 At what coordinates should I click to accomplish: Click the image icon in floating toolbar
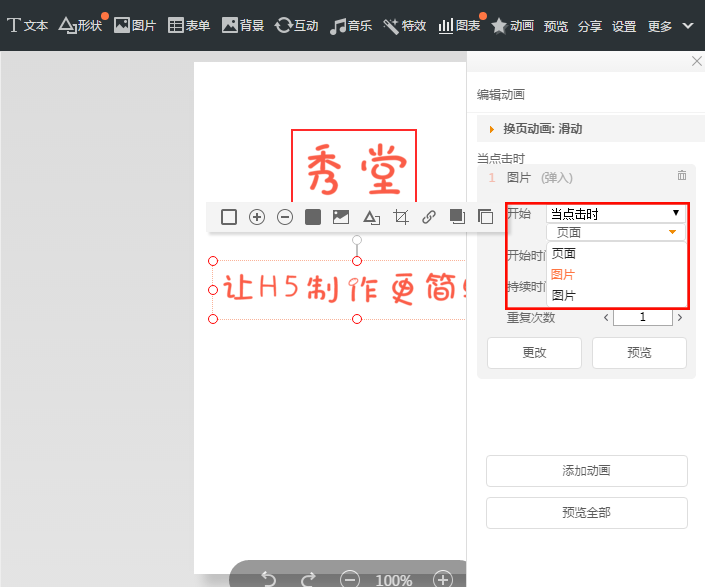[341, 217]
